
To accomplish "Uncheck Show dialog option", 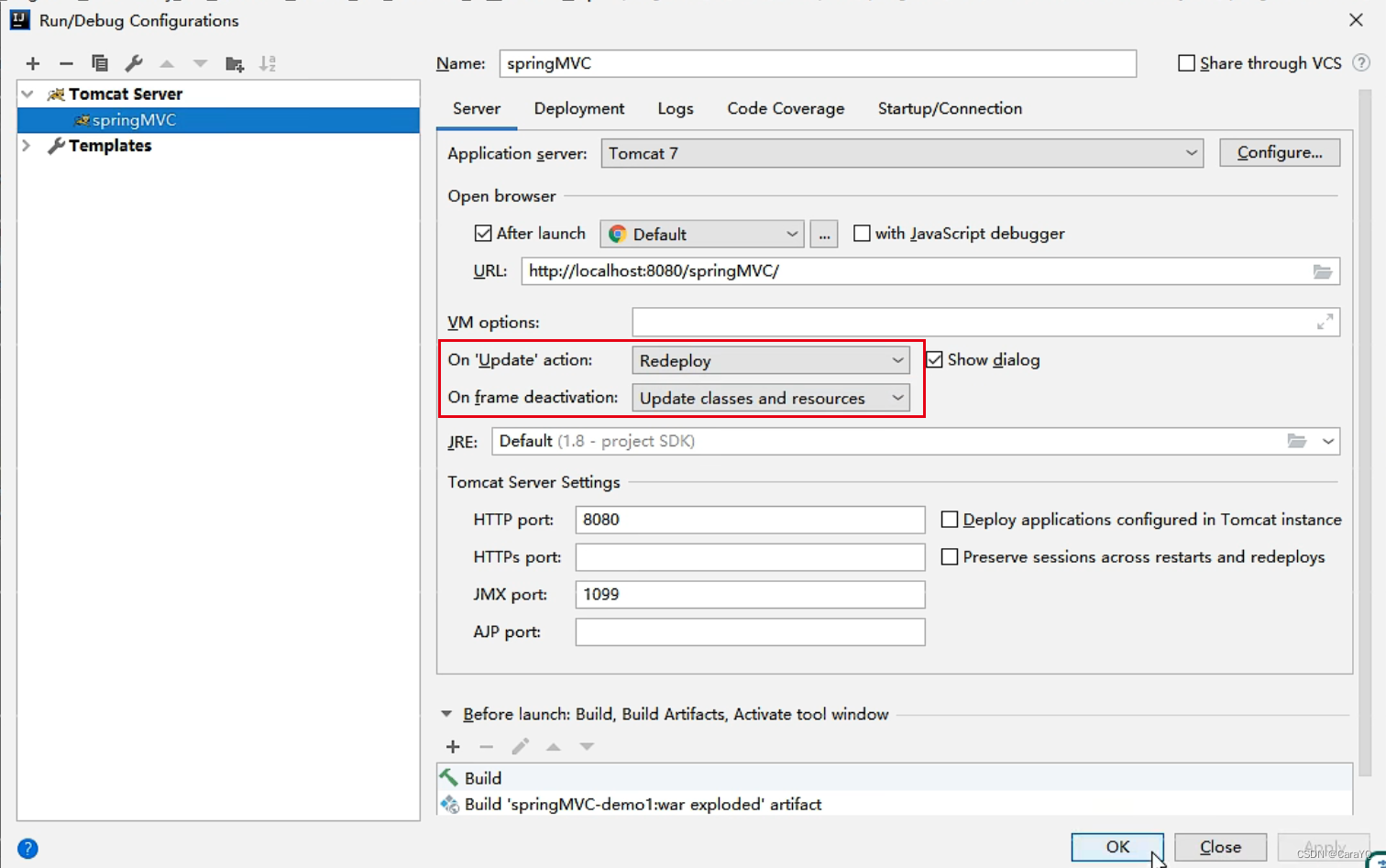I will (934, 360).
